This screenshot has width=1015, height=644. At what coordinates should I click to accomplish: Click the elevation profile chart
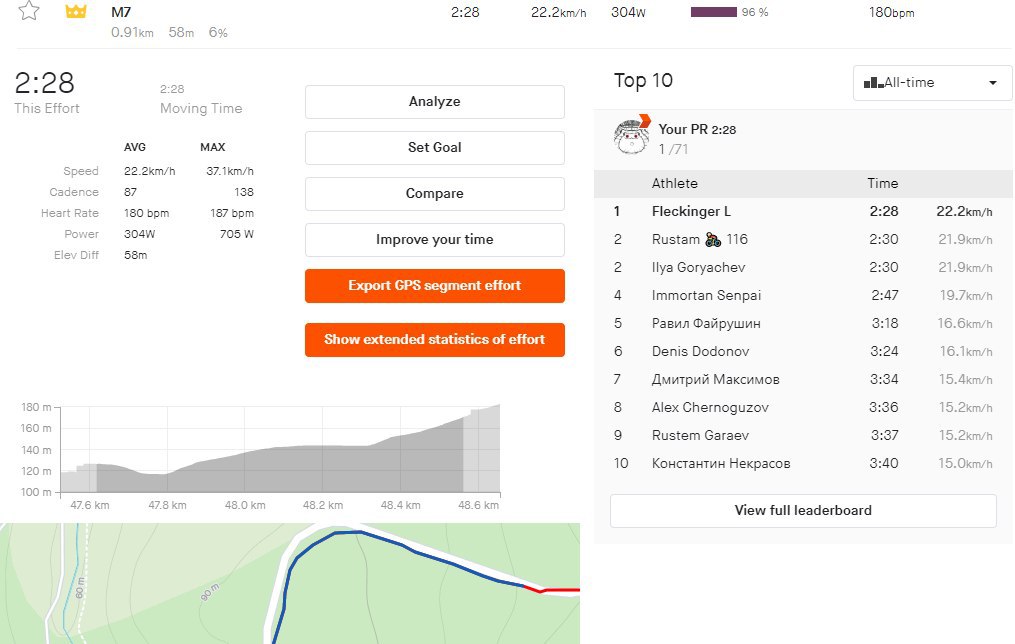click(x=280, y=449)
